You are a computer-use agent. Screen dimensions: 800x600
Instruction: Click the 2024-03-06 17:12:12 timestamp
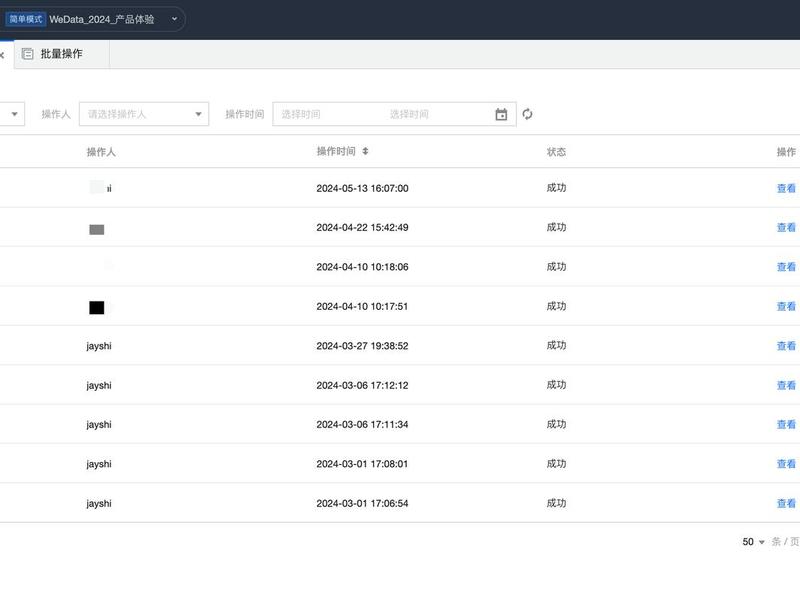[362, 385]
